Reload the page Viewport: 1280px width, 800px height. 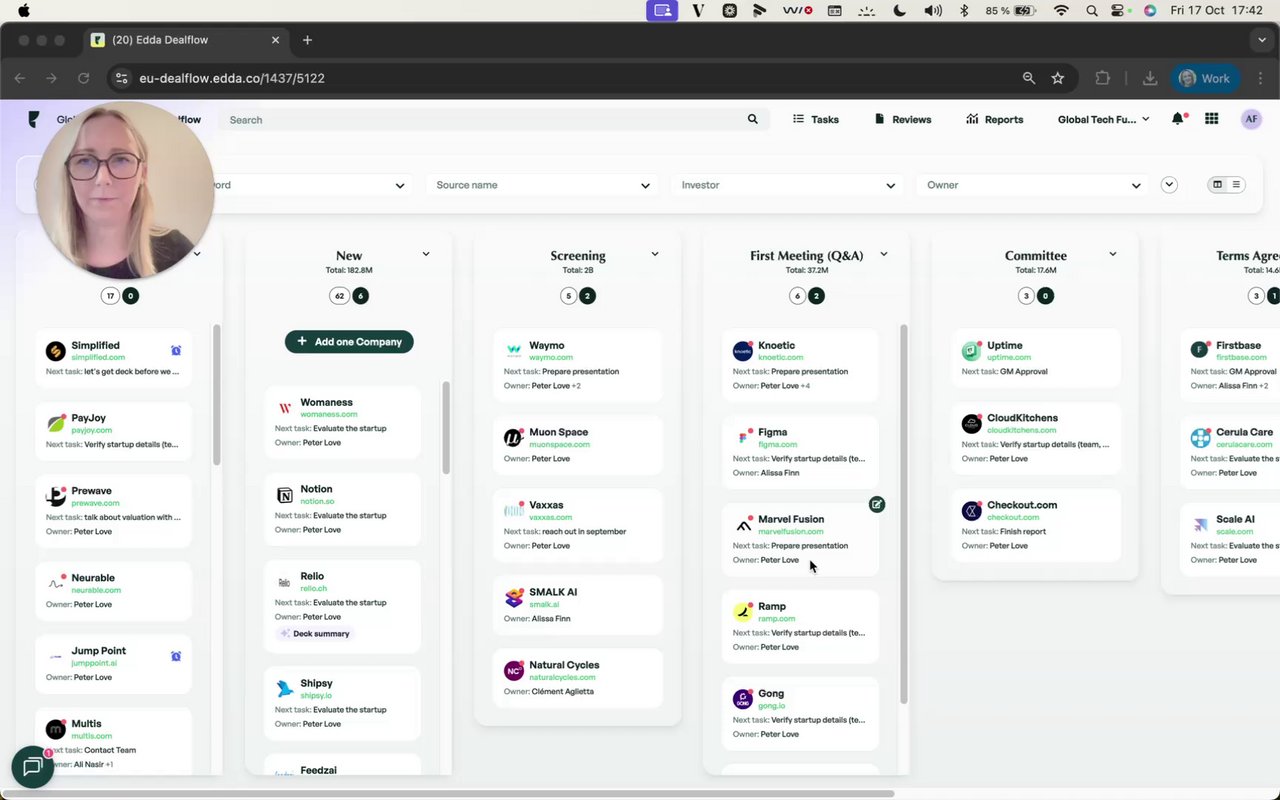84,78
